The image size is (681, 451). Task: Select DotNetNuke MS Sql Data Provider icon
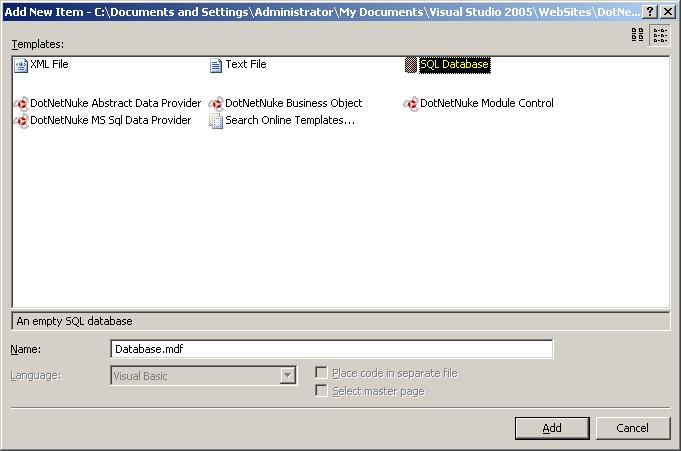(21, 121)
